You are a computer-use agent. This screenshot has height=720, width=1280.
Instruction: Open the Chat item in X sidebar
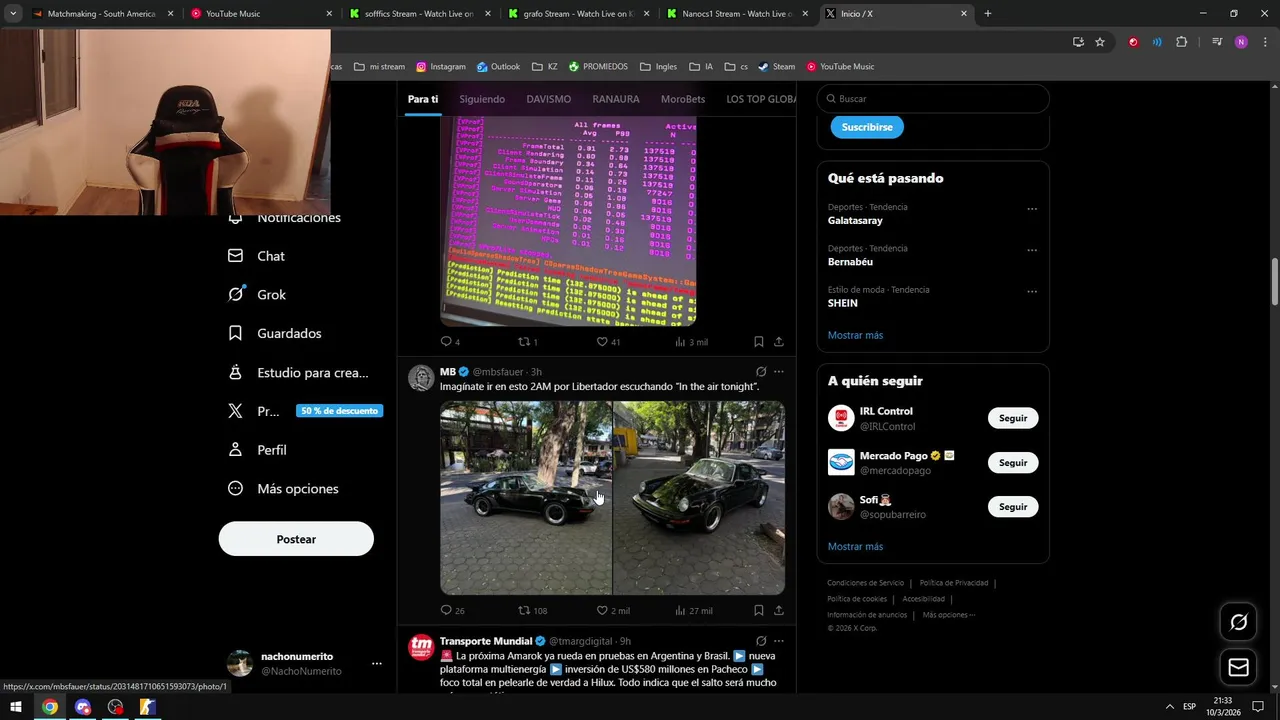coord(256,256)
